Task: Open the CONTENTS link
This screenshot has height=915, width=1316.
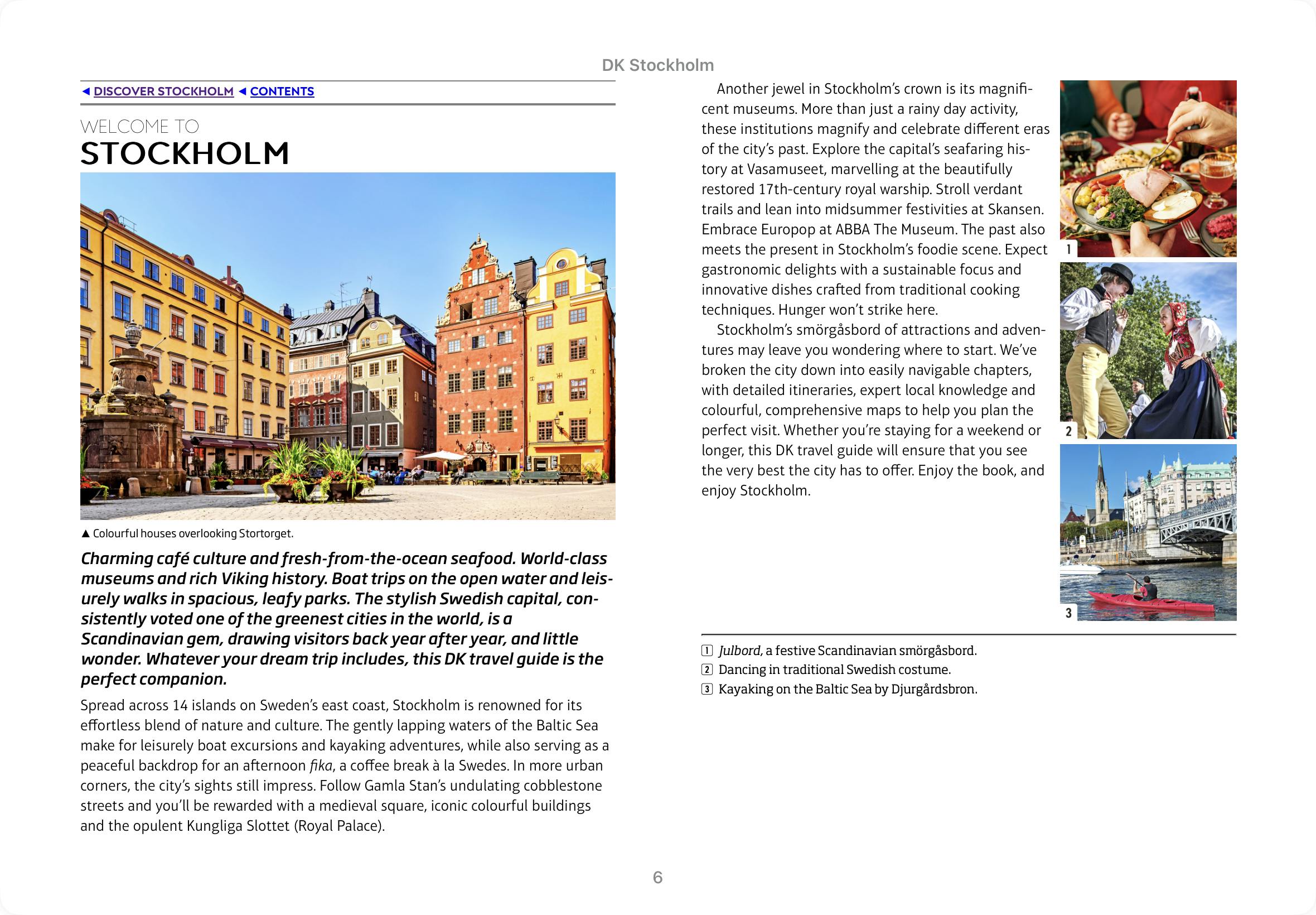Action: pyautogui.click(x=282, y=92)
